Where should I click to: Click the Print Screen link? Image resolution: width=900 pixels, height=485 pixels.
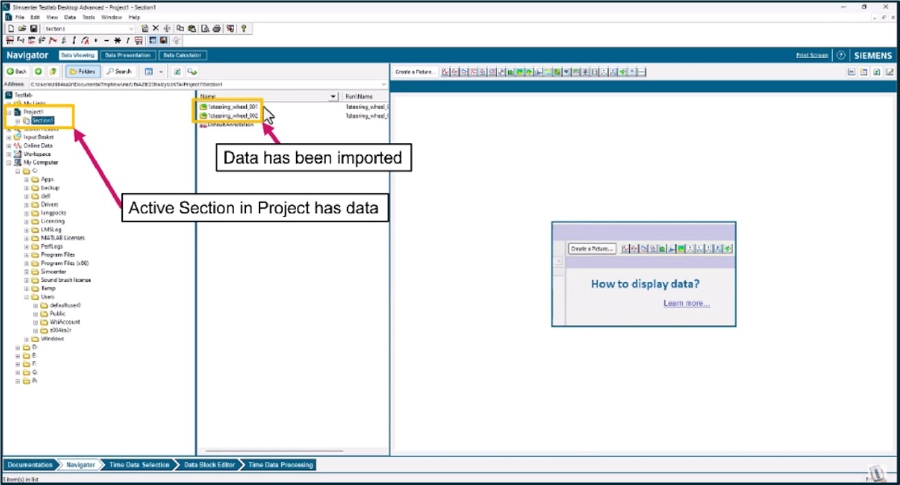(x=812, y=55)
